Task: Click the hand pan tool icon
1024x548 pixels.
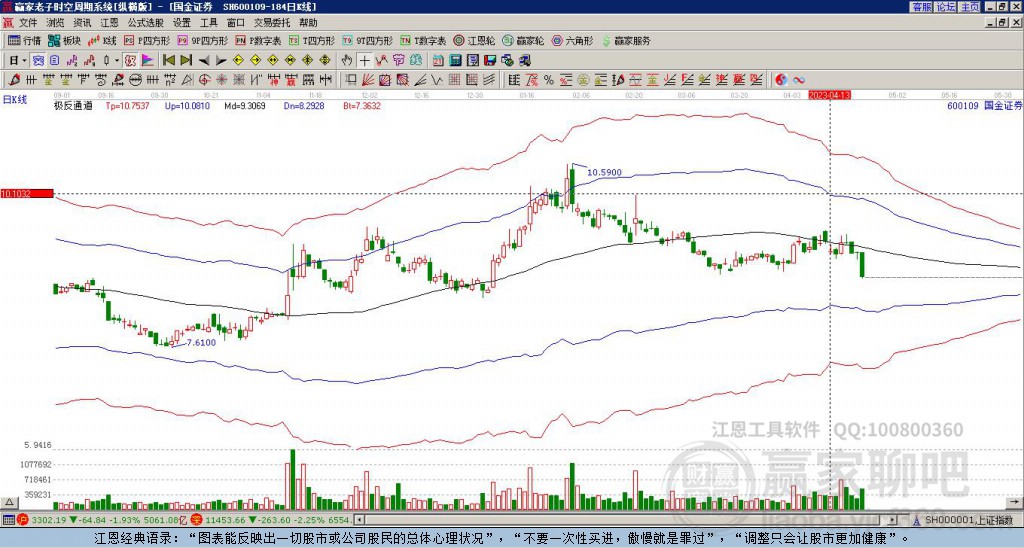Action: (347, 60)
